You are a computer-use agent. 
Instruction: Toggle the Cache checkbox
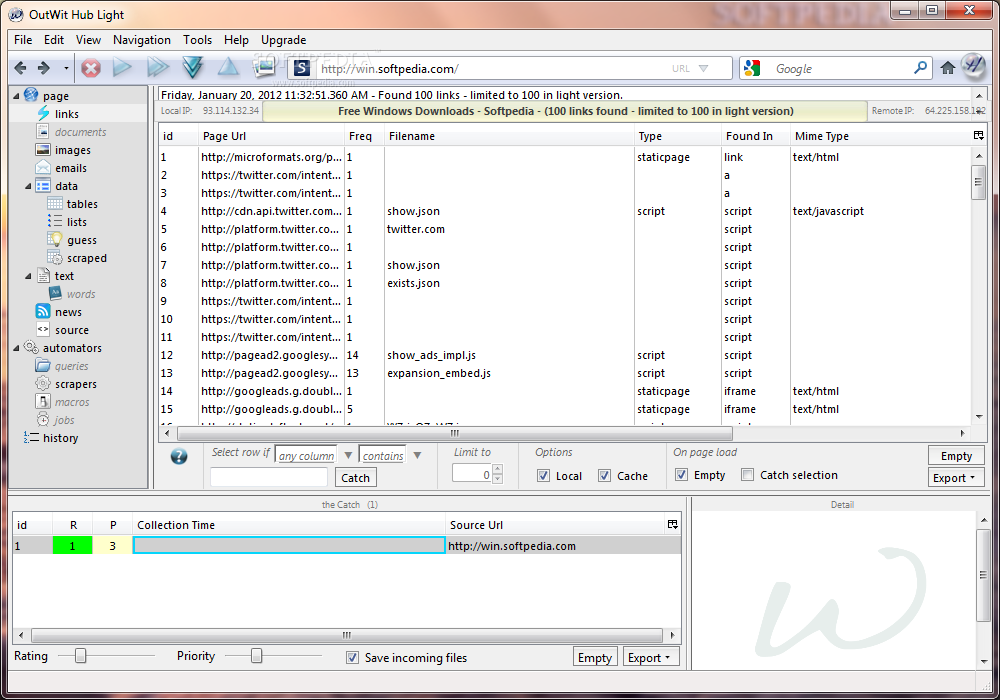point(605,476)
